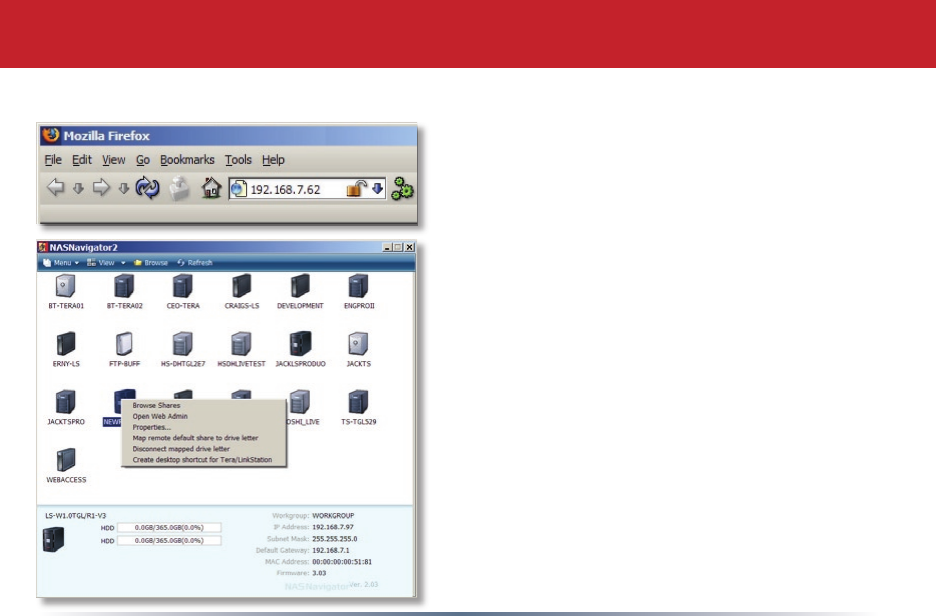Click the Firefox Back arrow button

coord(56,187)
